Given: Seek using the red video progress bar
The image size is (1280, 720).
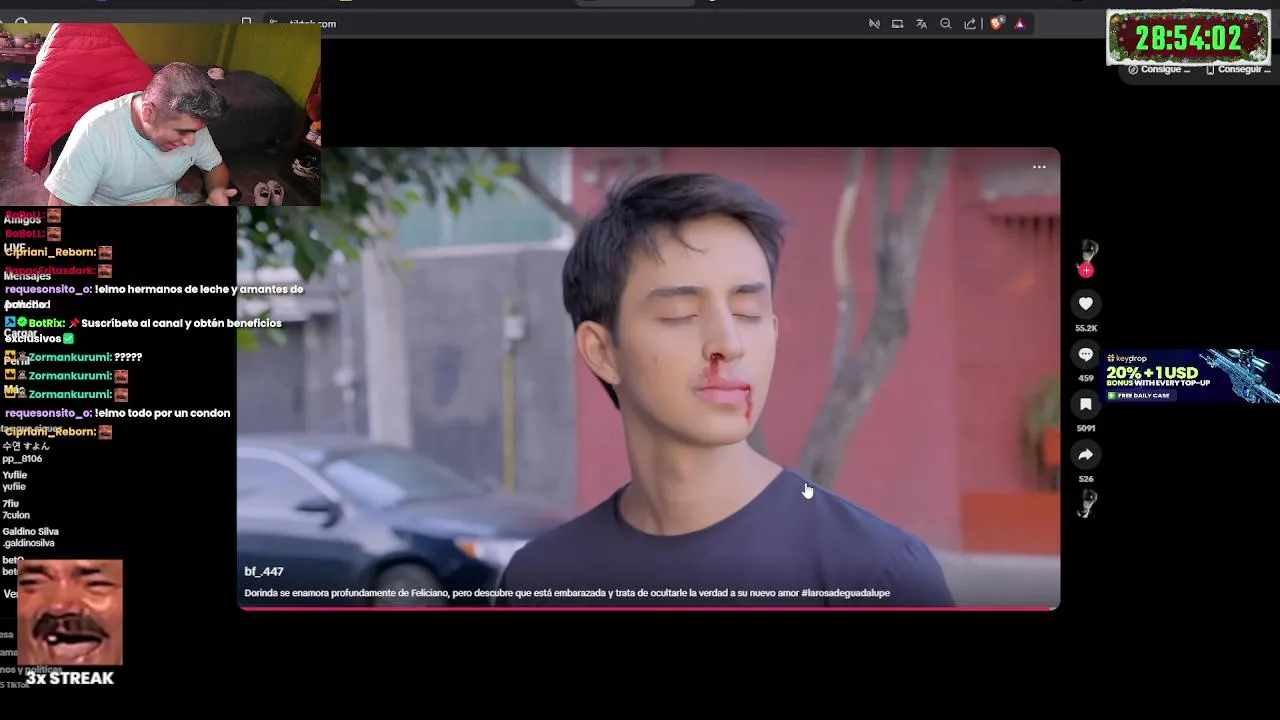Looking at the screenshot, I should [x=648, y=607].
